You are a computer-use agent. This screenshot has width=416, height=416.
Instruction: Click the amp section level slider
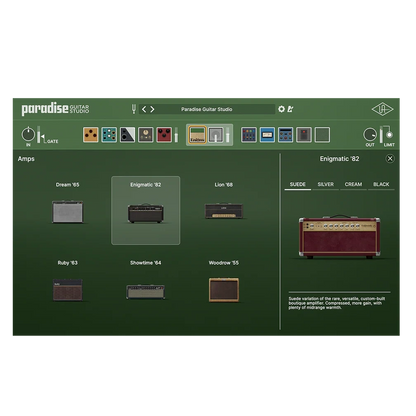(228, 135)
